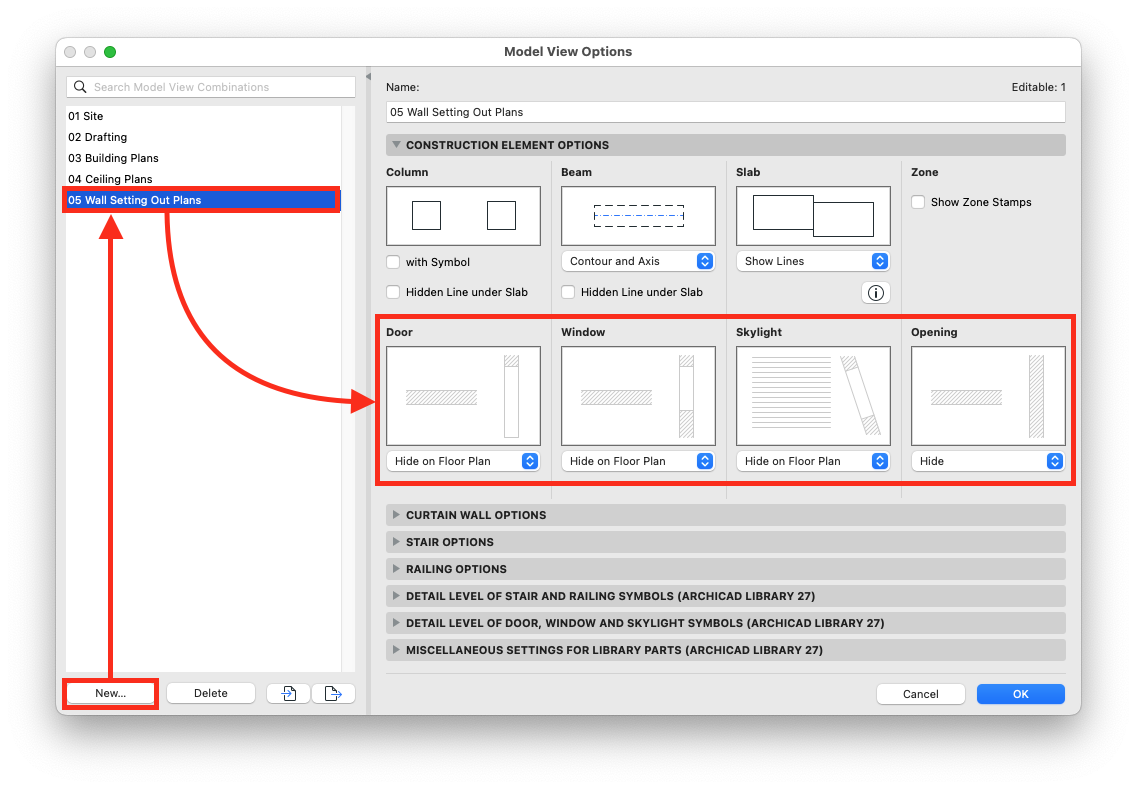Expand Miscellaneous Settings for Library Parts
Screen dimensions: 1137x789
(x=726, y=650)
